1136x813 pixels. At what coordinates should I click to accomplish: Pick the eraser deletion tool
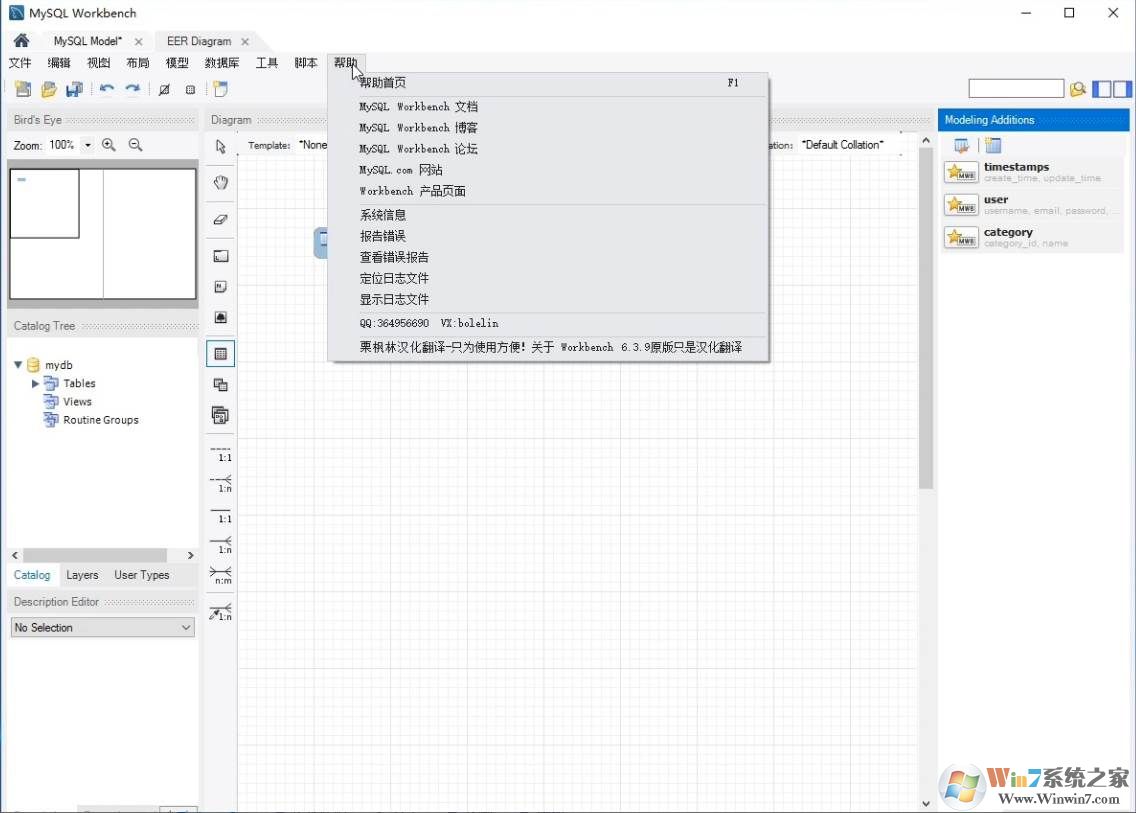coord(220,219)
